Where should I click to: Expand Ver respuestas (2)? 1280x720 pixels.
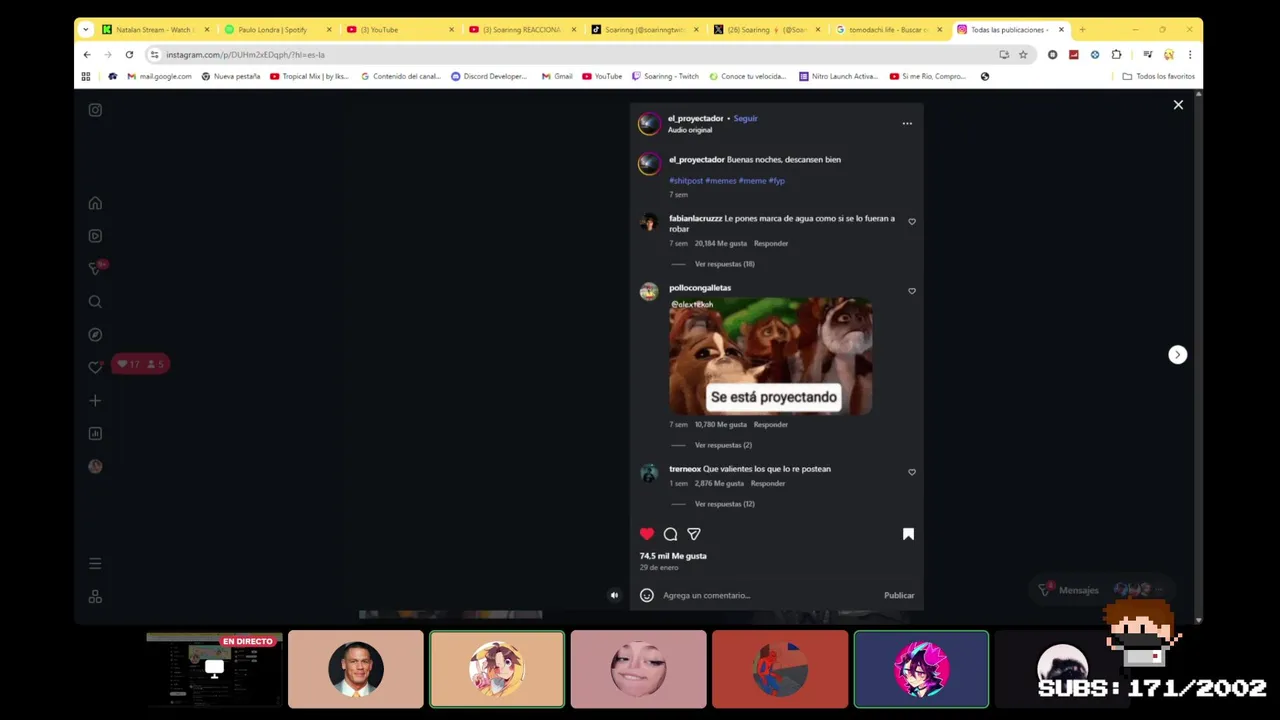[x=723, y=445]
